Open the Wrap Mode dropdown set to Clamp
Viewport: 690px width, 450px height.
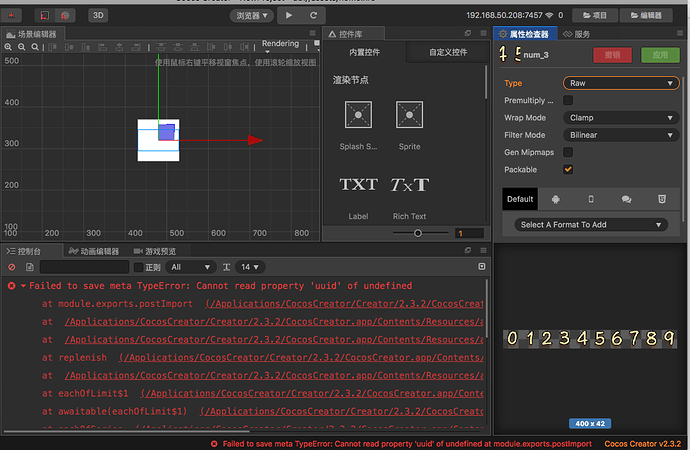click(620, 118)
